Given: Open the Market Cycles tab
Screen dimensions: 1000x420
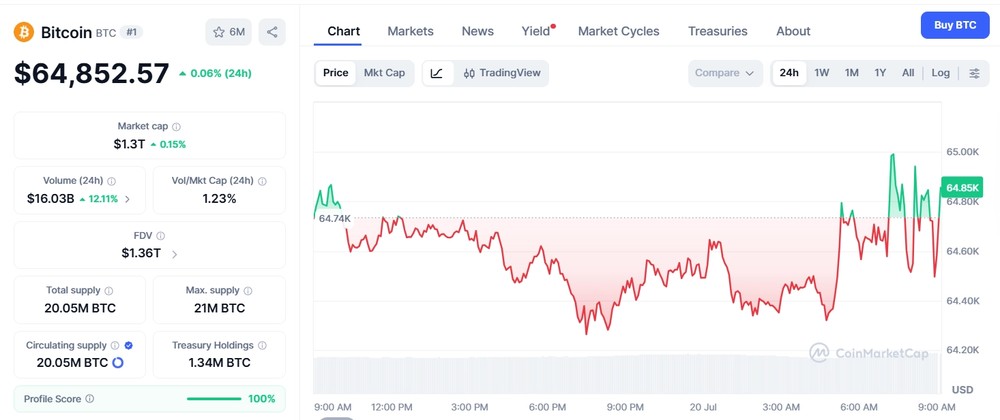Looking at the screenshot, I should click(619, 31).
